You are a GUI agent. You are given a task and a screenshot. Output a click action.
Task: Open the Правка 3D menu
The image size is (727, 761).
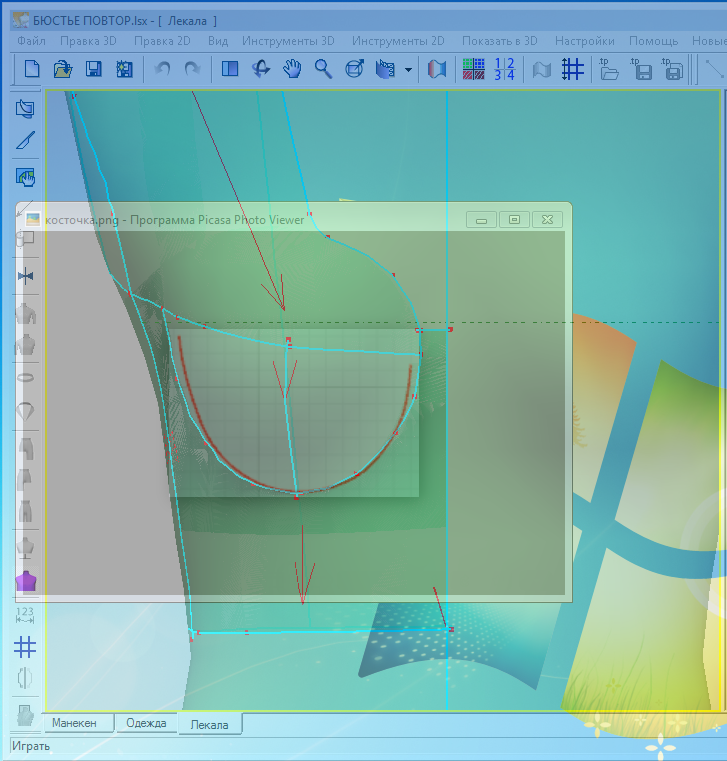[88, 41]
